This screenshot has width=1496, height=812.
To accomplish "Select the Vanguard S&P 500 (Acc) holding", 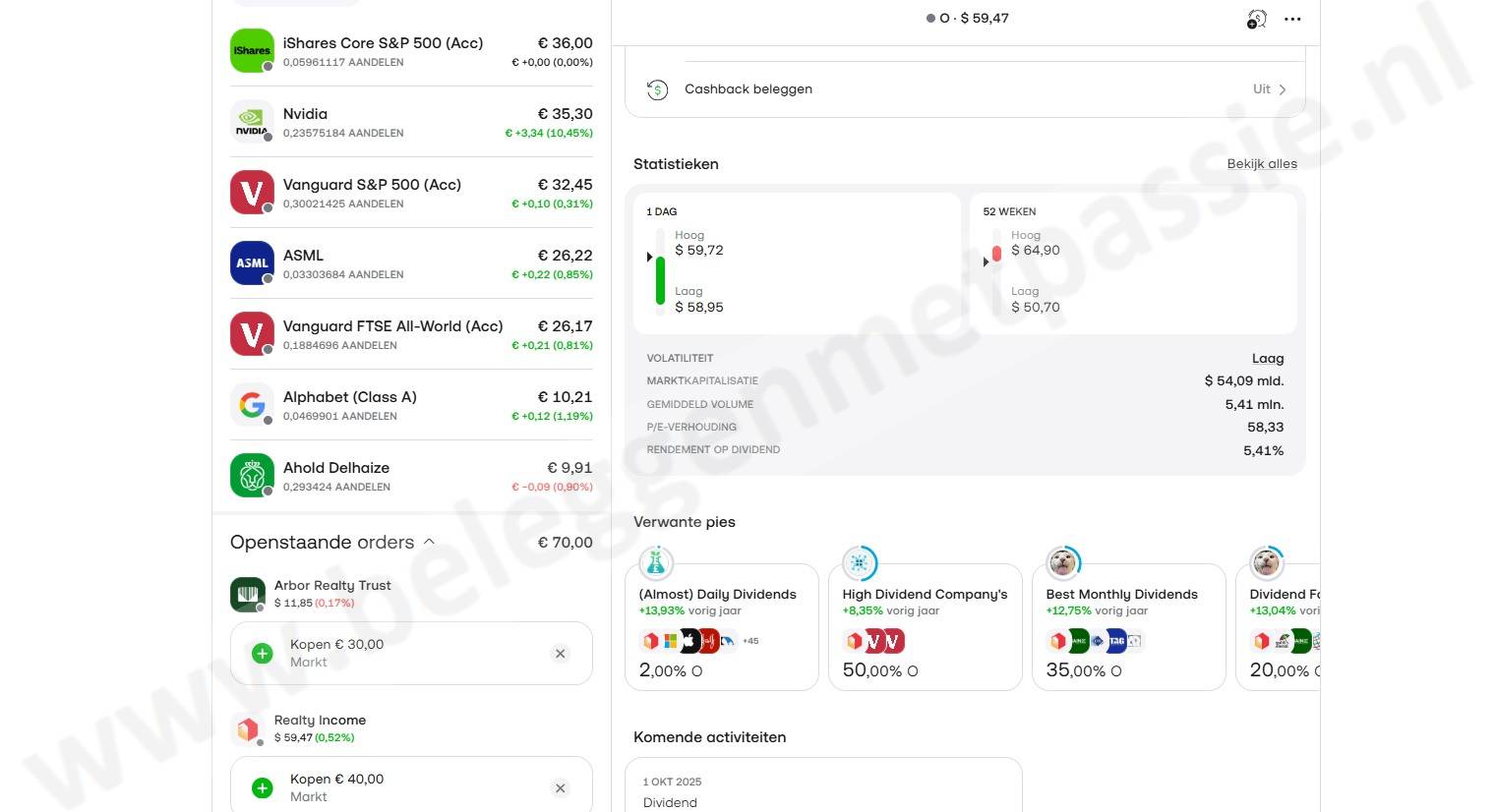I will tap(411, 193).
